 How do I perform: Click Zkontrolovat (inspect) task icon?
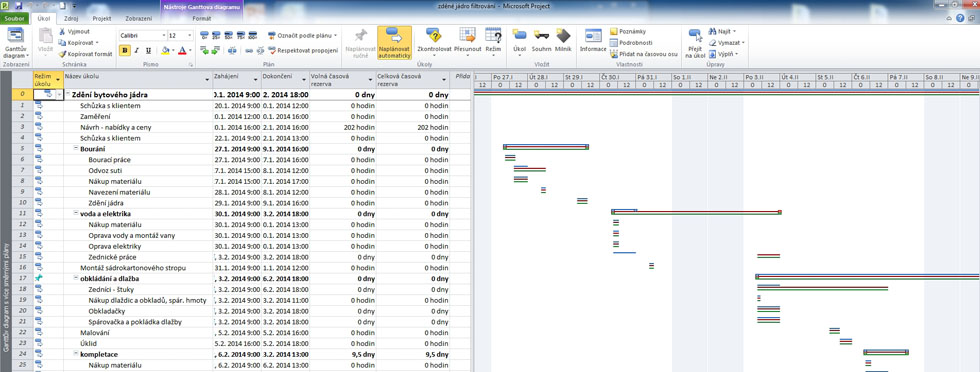point(434,36)
